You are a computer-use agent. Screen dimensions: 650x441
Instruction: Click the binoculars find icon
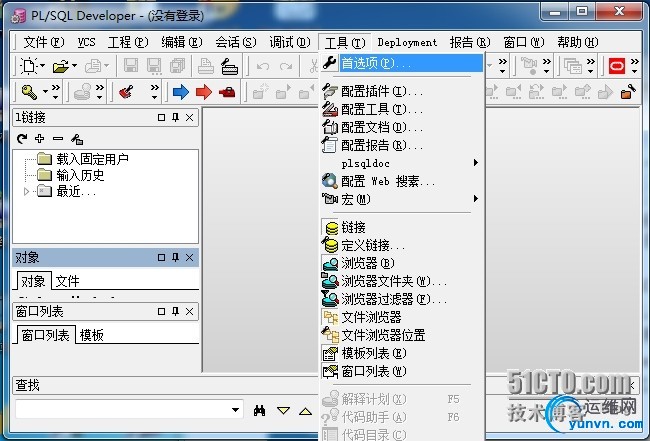tap(260, 410)
